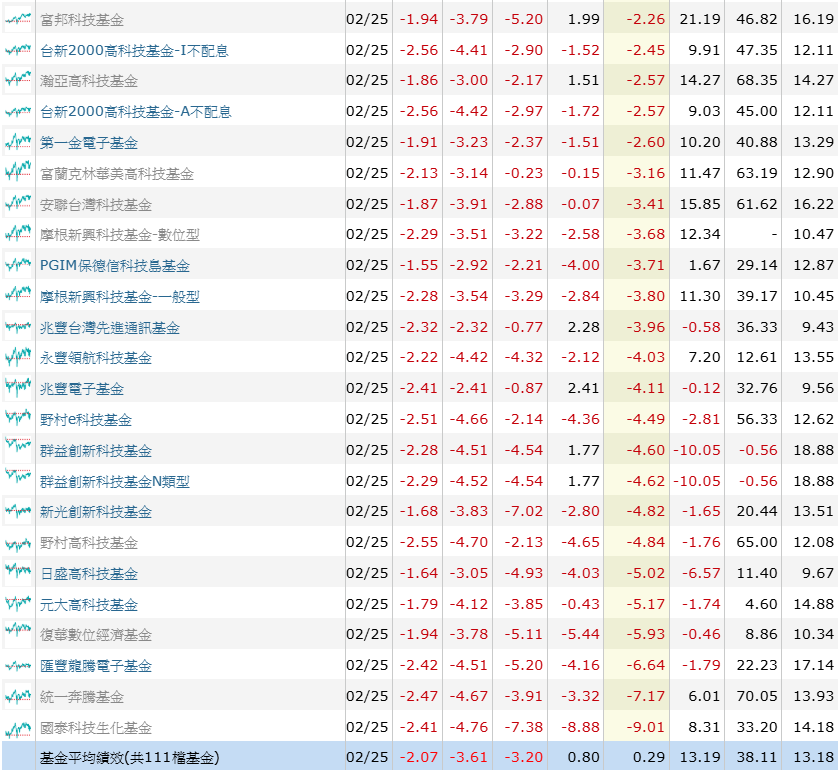Image resolution: width=838 pixels, height=770 pixels.
Task: Open chart icon for 摩根新興科技基金-數位型
Action: click(18, 234)
